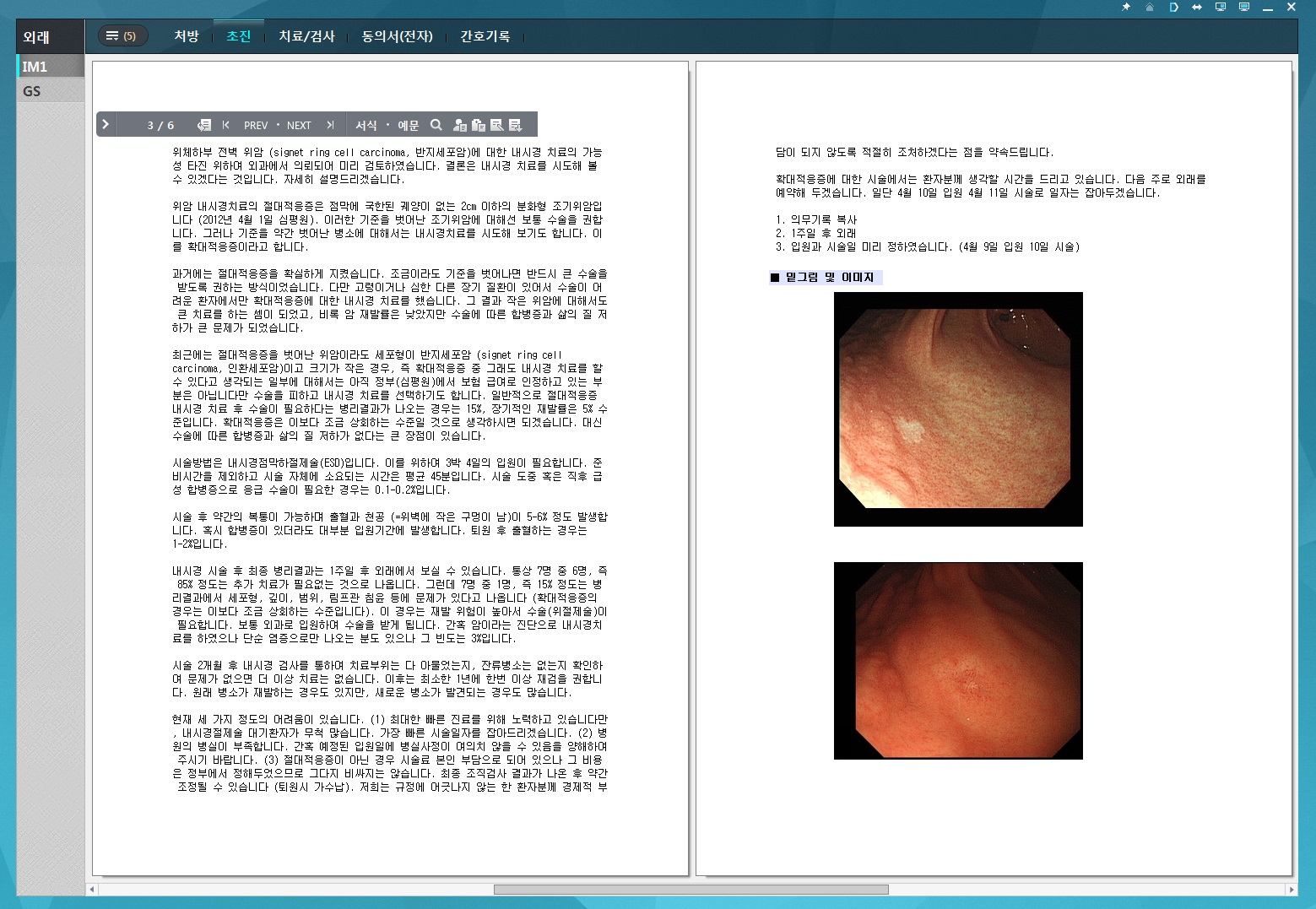Click the pin icon in title bar
This screenshot has height=909, width=1316.
1125,7
